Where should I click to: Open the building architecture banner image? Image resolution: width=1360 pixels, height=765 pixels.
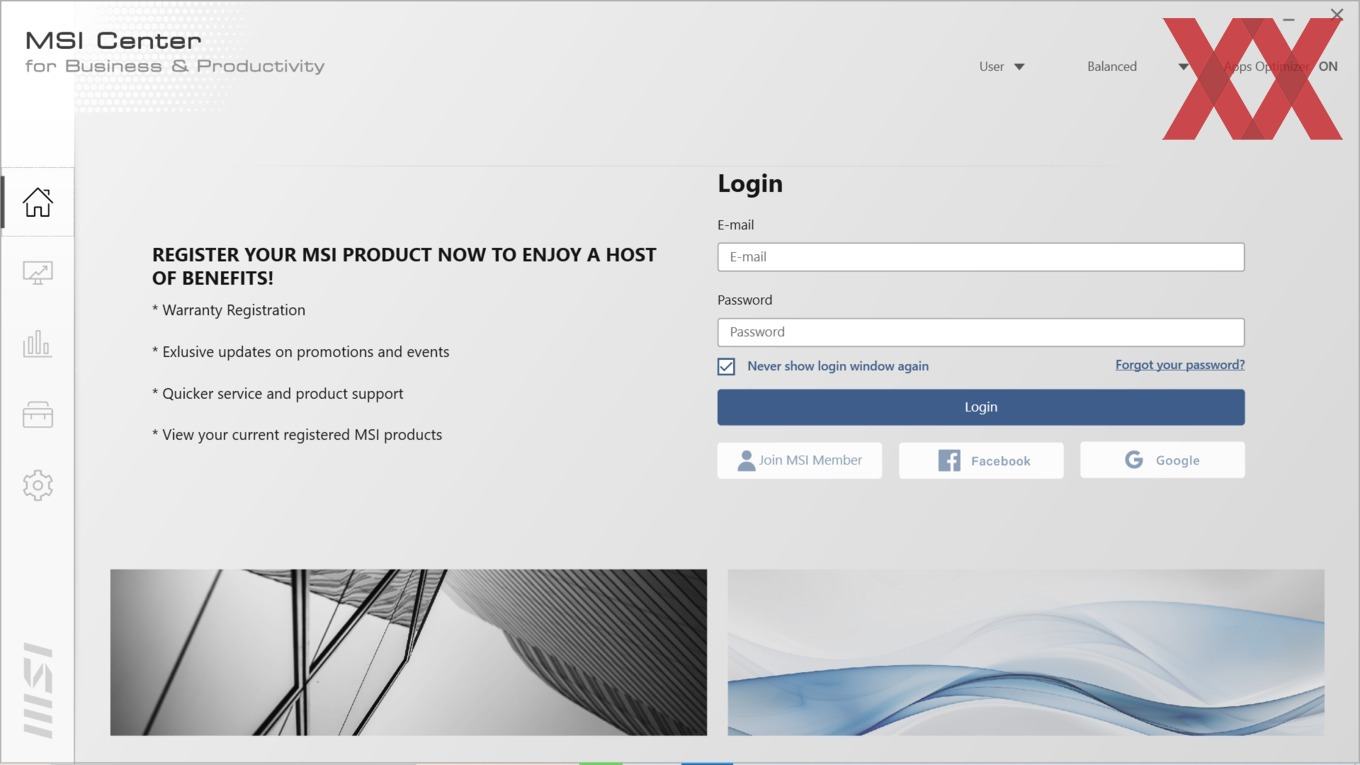coord(408,652)
